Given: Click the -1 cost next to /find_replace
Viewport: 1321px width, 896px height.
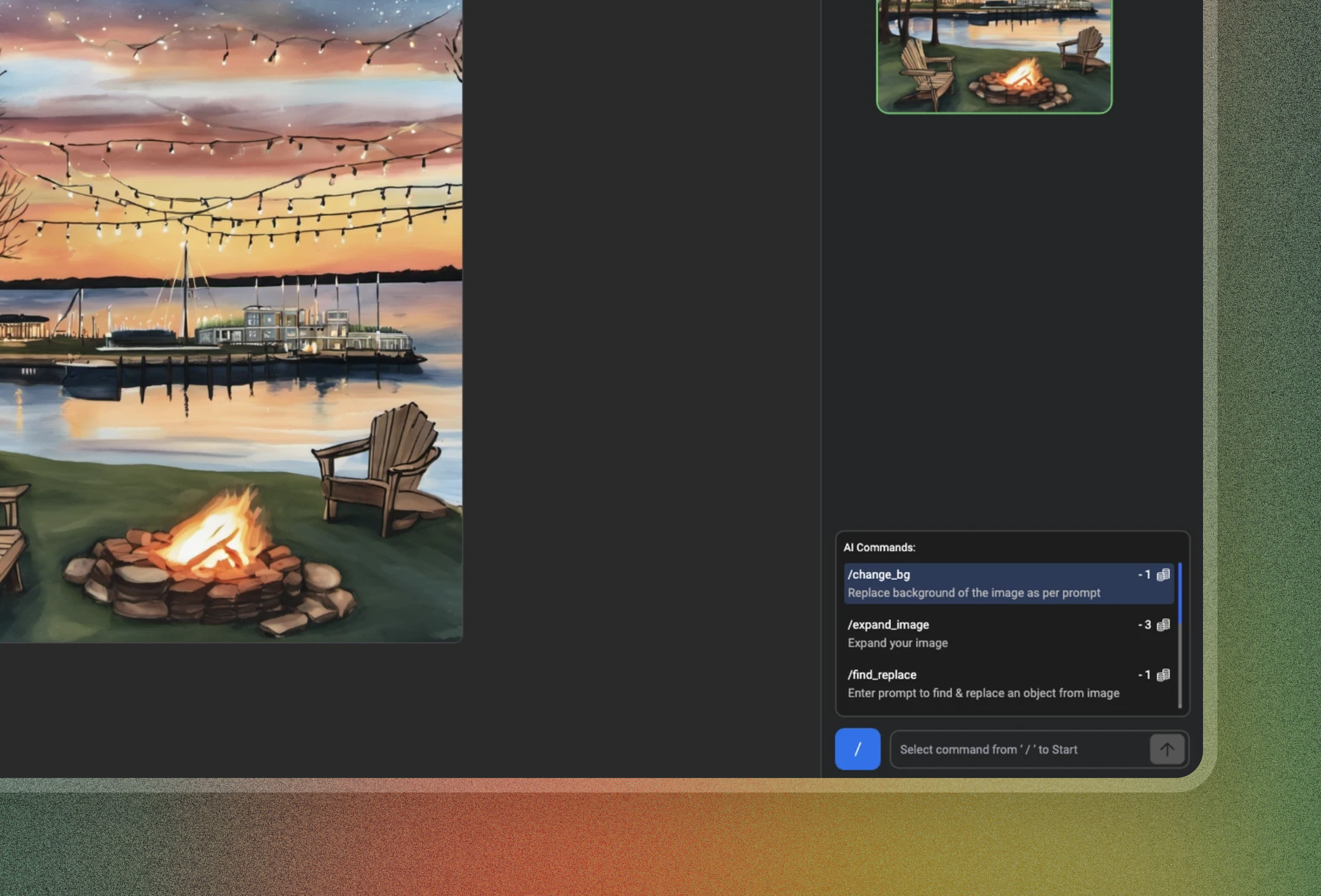Looking at the screenshot, I should [x=1144, y=675].
